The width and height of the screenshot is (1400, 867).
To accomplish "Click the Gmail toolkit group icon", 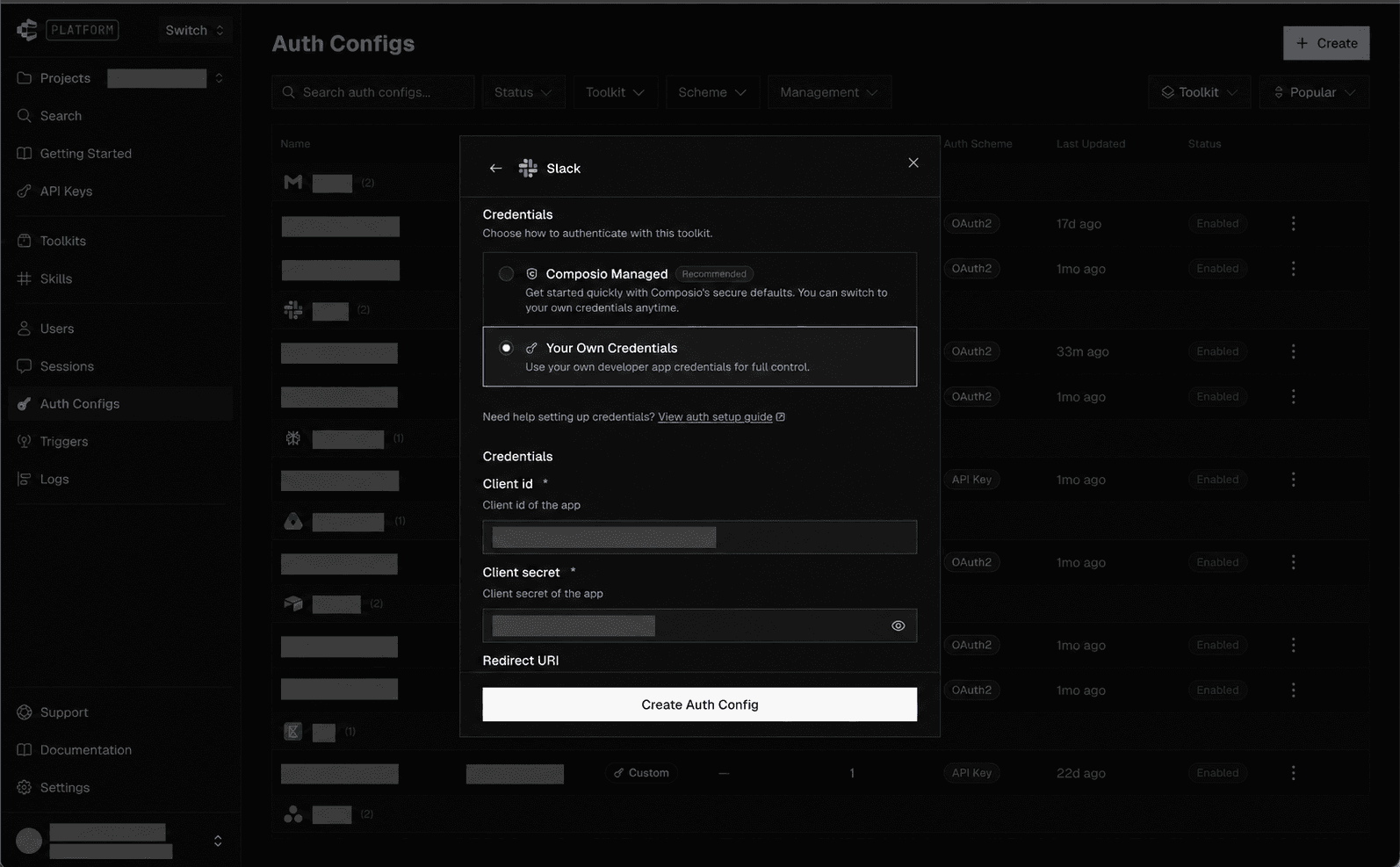I will tap(293, 182).
